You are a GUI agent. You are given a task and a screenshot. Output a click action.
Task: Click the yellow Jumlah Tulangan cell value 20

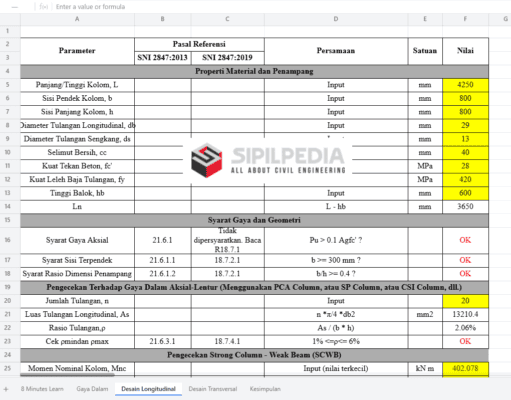[x=465, y=301]
